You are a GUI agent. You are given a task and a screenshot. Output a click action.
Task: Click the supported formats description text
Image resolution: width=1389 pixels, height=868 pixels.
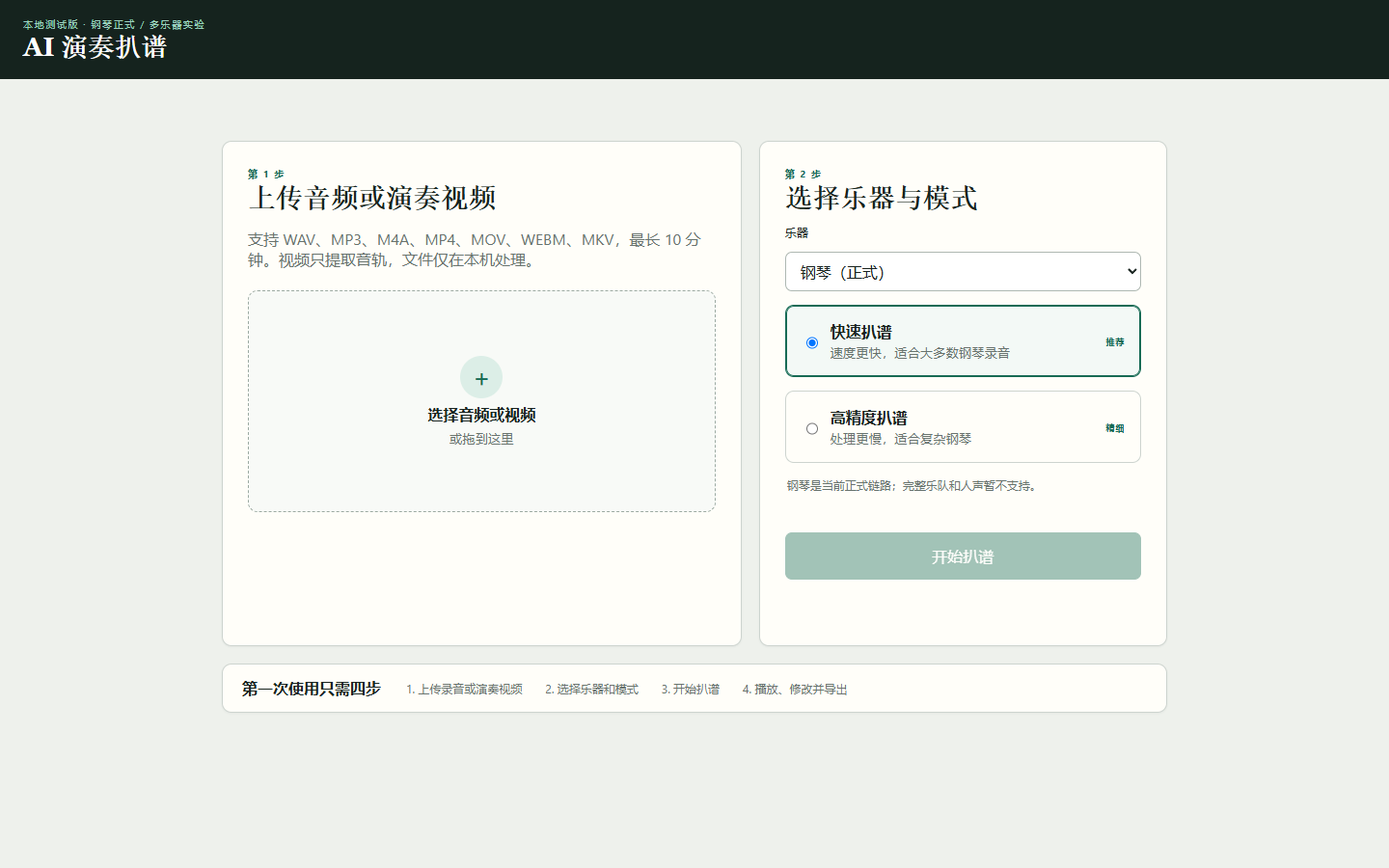(475, 250)
